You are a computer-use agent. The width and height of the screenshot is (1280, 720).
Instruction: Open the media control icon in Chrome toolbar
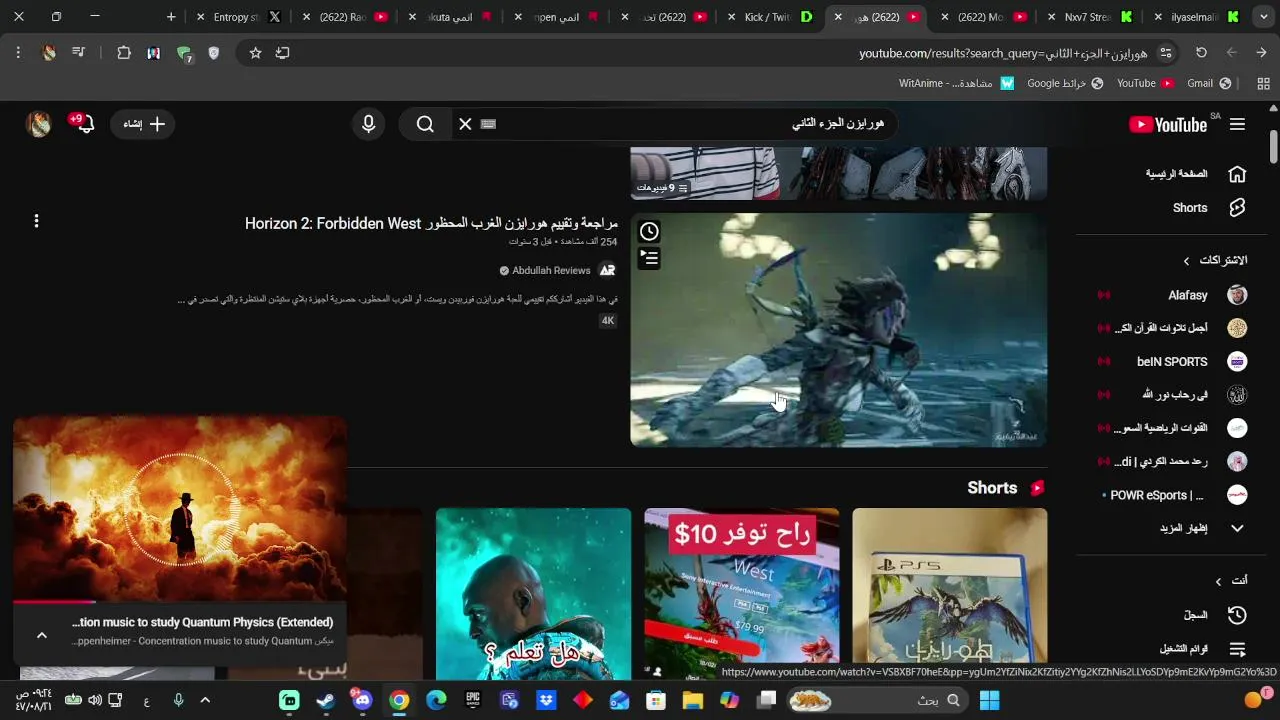(x=79, y=53)
